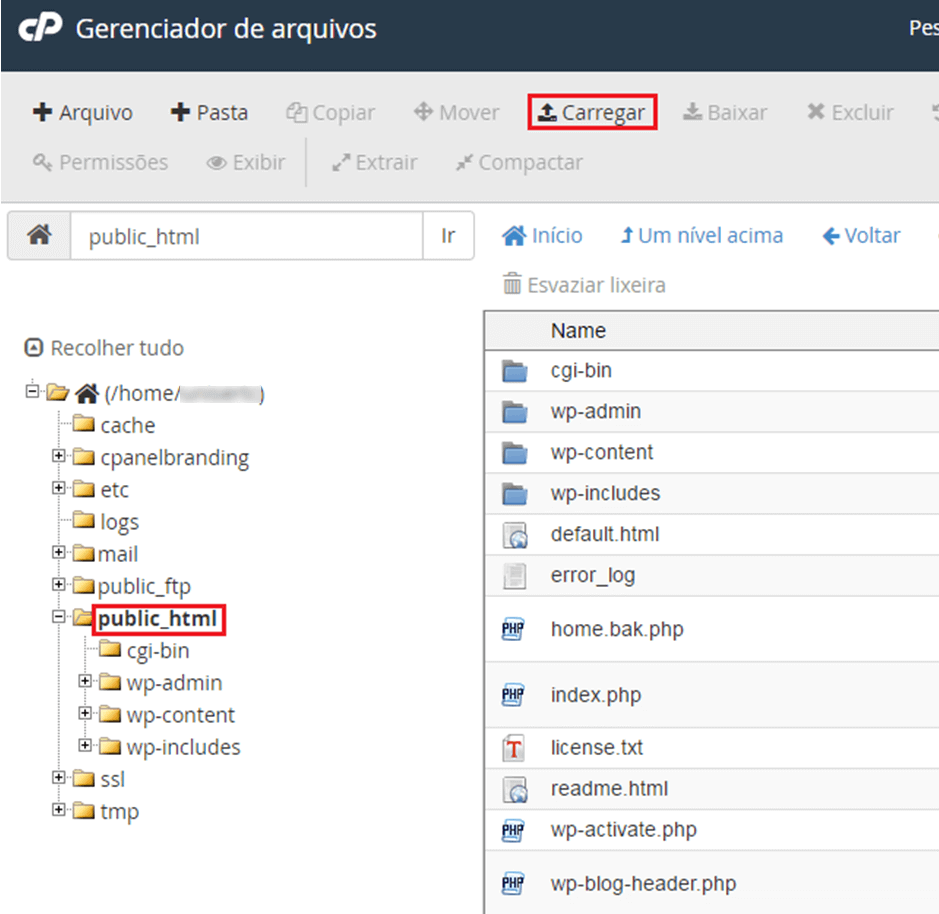Select the file name readme.html

tap(609, 788)
